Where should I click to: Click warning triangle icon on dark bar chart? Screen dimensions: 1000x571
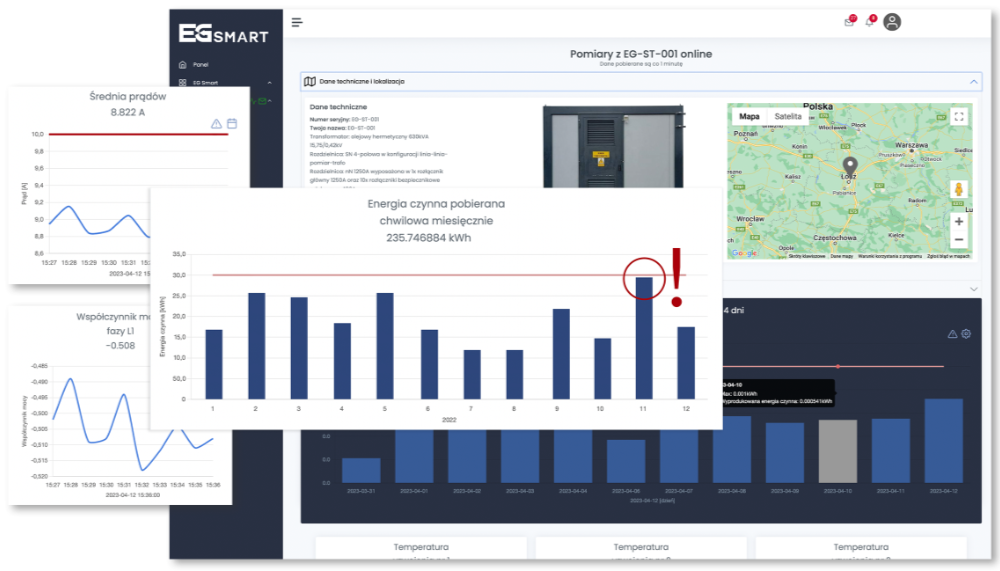[952, 334]
